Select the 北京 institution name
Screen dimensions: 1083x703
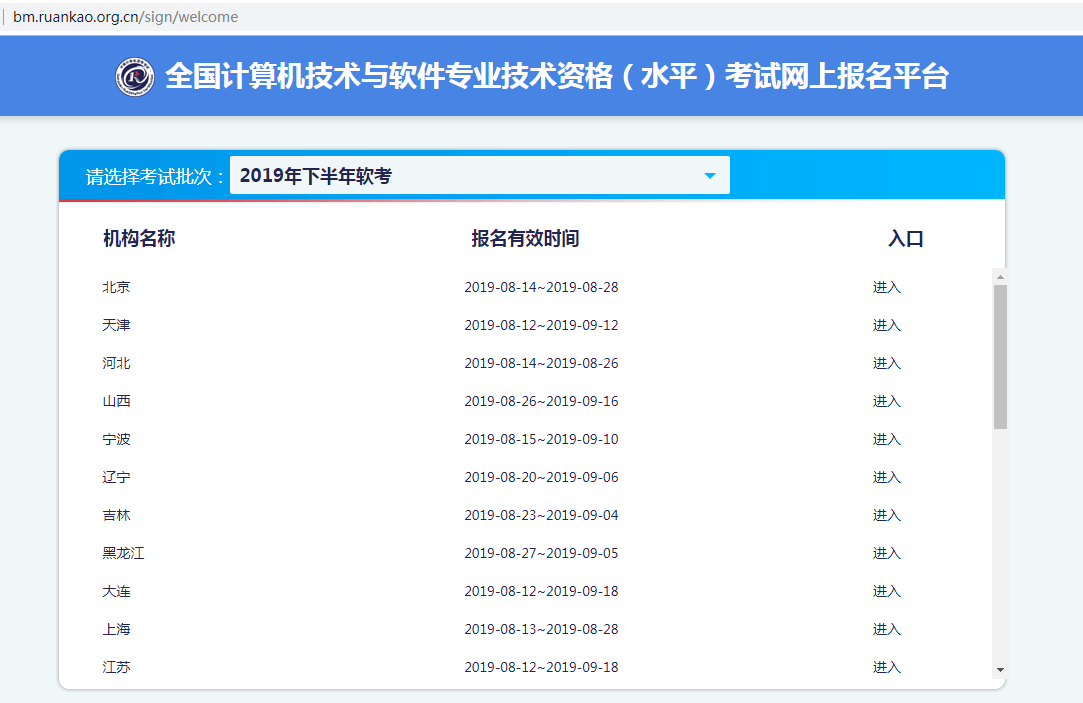(116, 287)
